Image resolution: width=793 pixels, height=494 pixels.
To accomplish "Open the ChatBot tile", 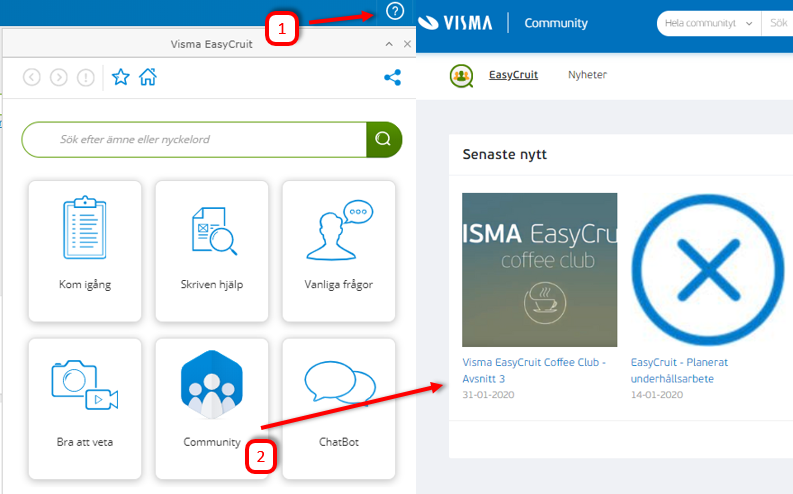I will point(339,409).
